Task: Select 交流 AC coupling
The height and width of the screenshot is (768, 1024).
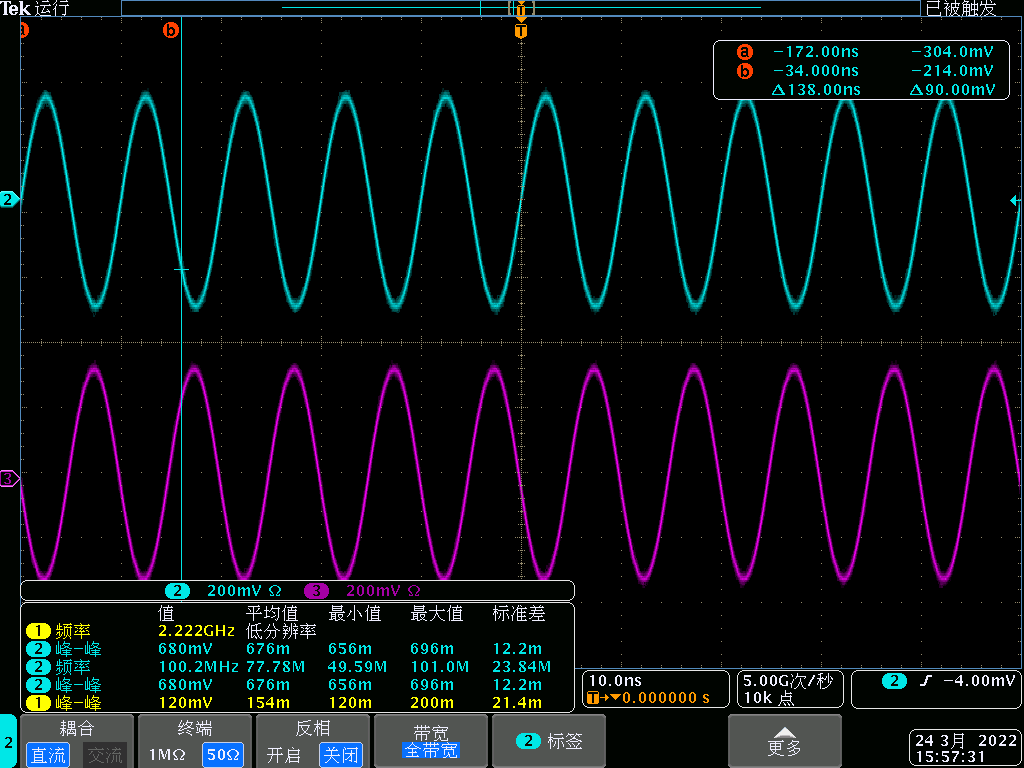Action: tap(105, 756)
